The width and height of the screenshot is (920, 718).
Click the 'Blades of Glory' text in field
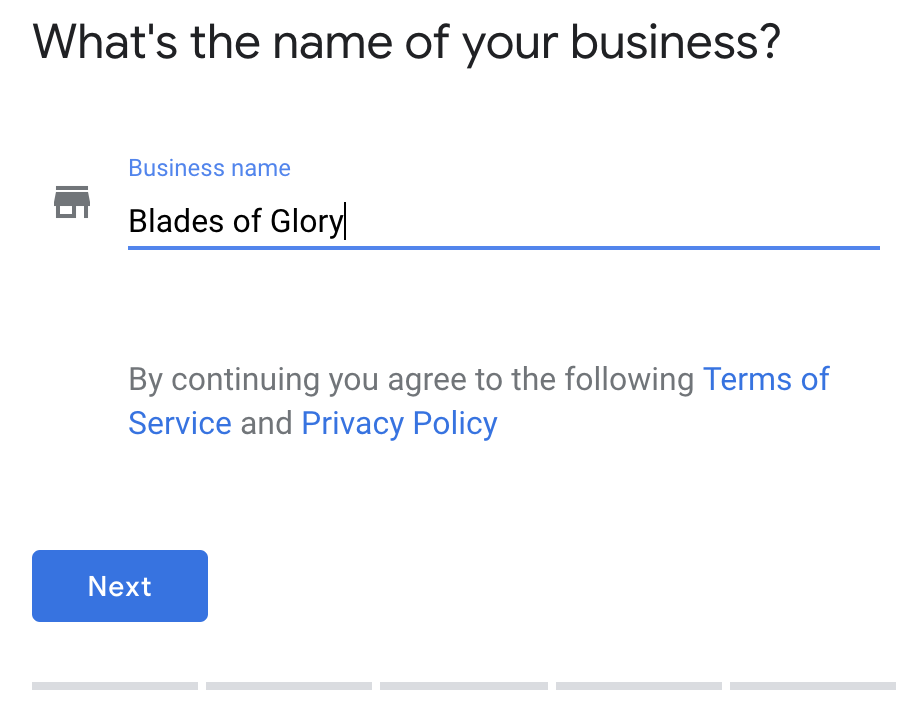[236, 222]
